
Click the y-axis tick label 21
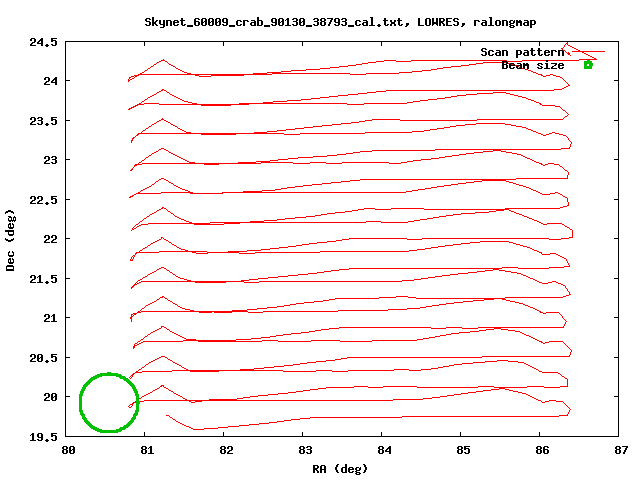click(x=50, y=318)
